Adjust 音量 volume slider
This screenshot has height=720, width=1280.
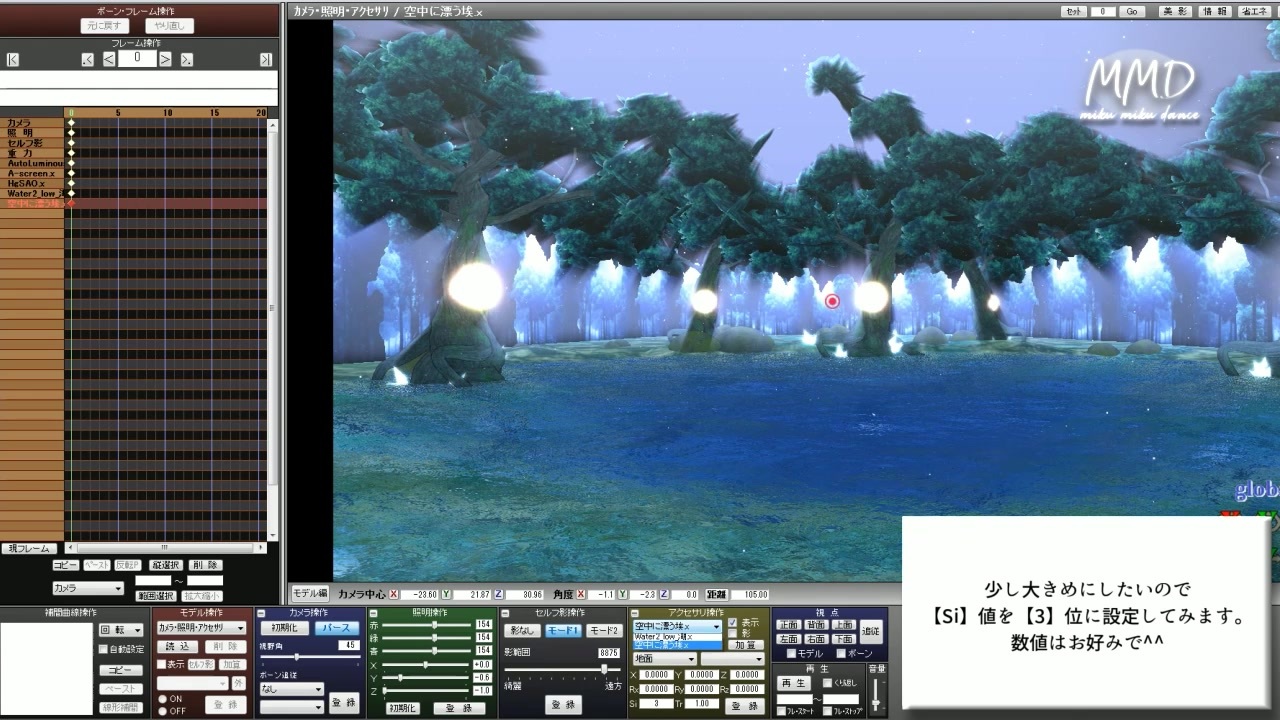tap(875, 695)
